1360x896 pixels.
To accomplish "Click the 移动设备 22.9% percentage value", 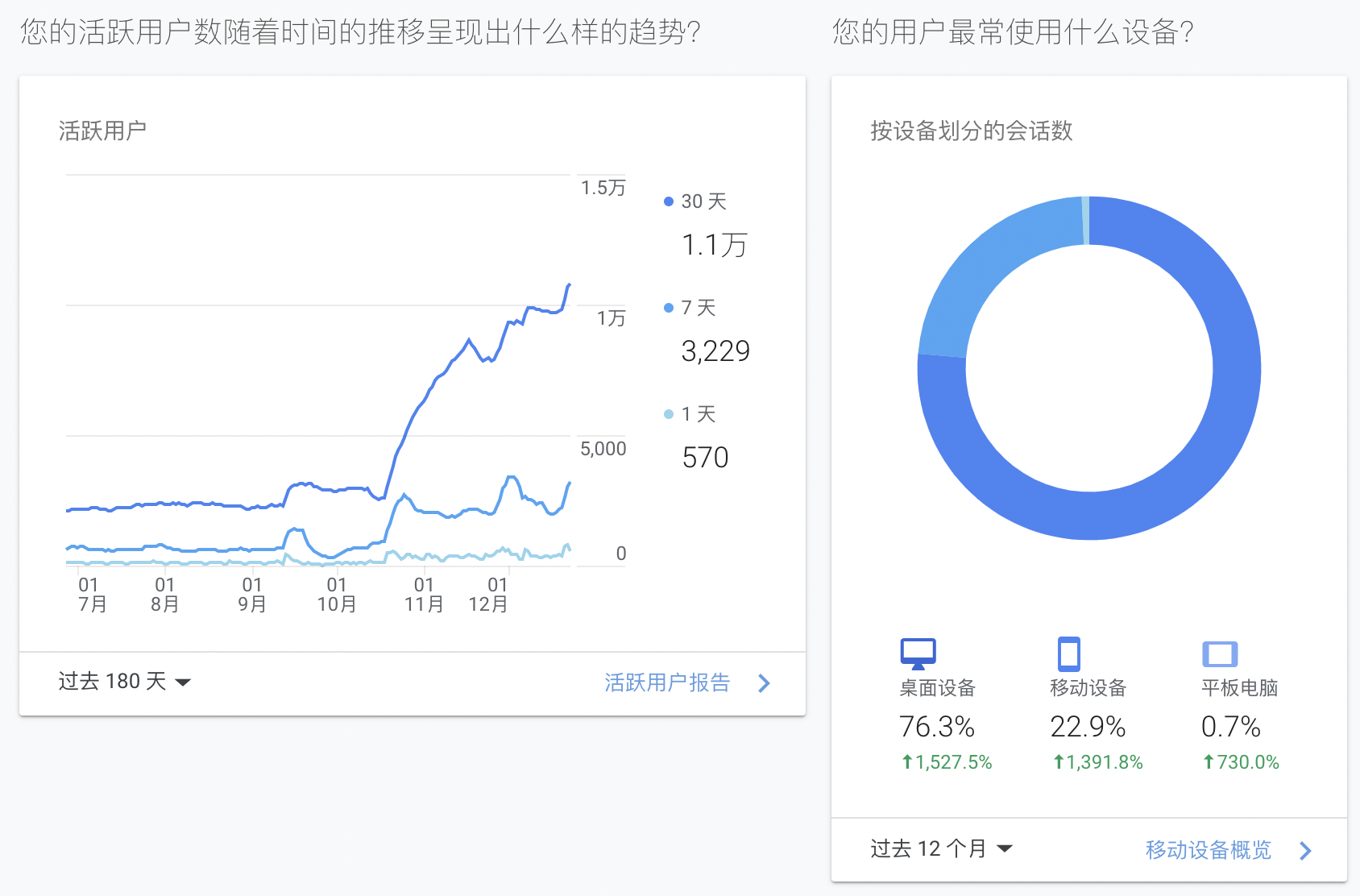I will pyautogui.click(x=1087, y=727).
